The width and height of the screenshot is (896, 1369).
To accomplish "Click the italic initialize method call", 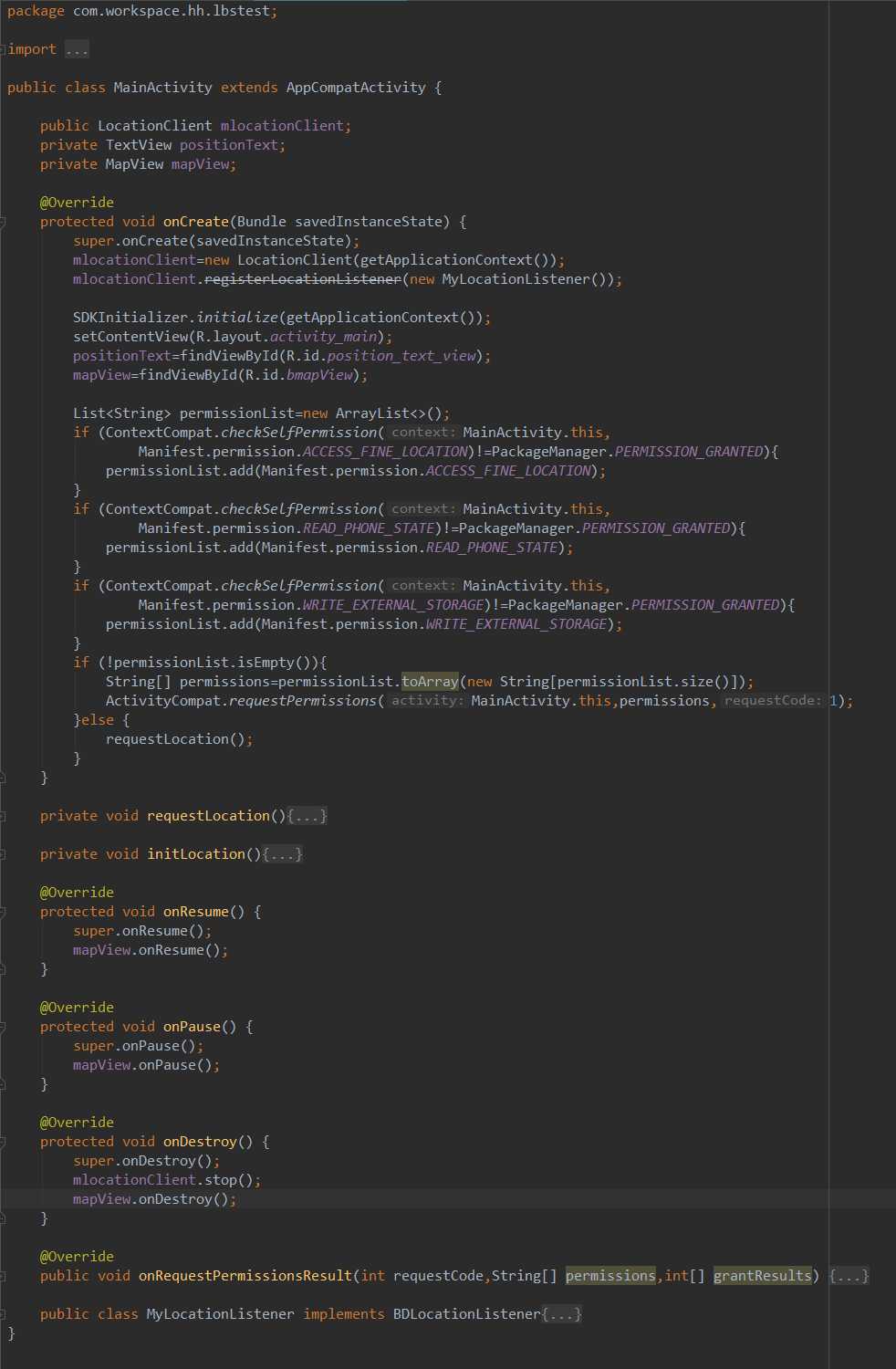I will (237, 318).
